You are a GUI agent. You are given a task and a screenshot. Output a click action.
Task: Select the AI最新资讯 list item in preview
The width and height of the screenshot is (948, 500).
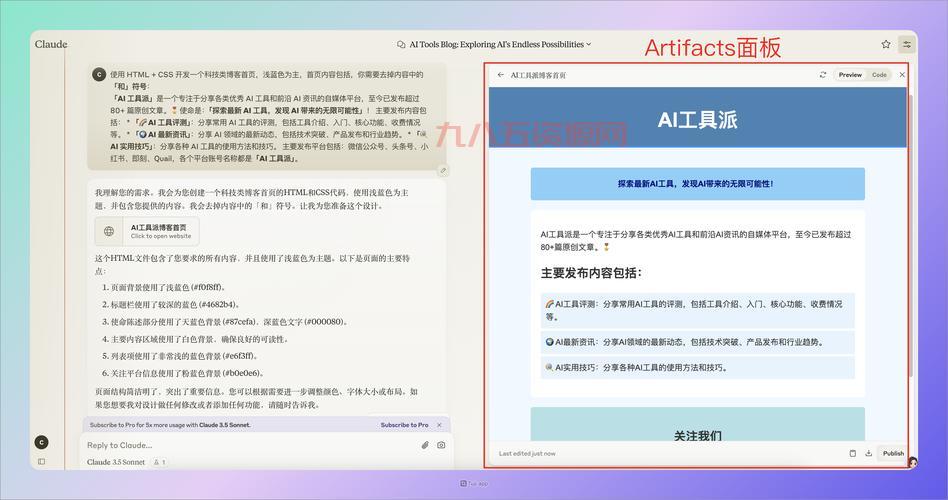coord(698,342)
